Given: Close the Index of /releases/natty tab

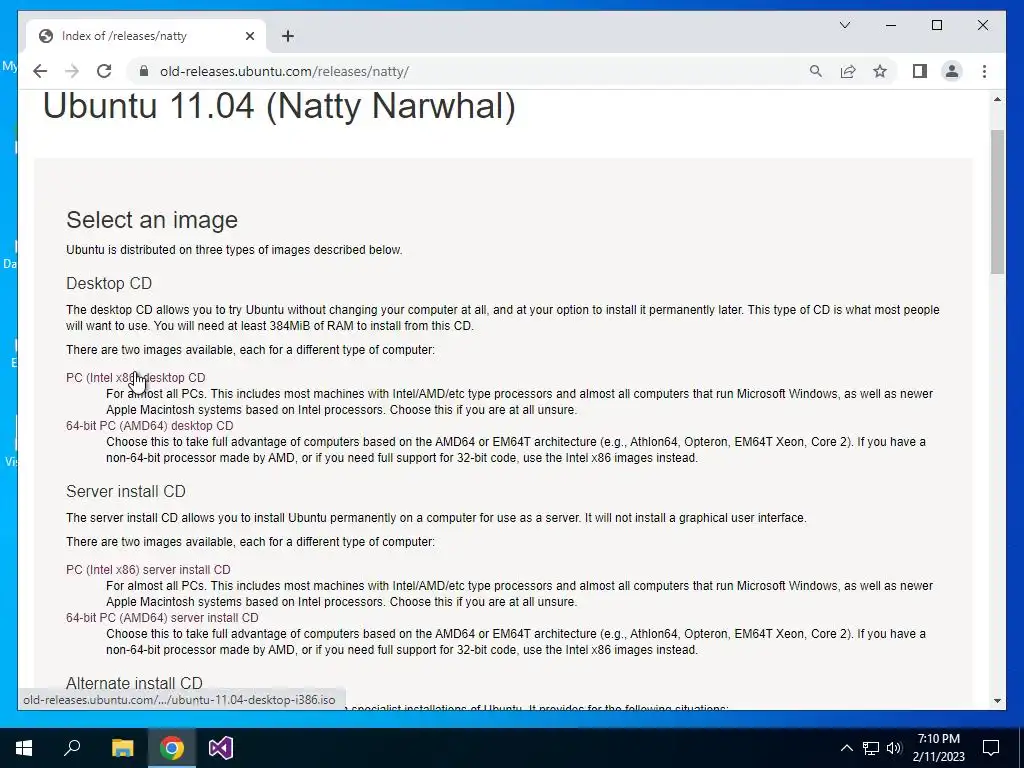Looking at the screenshot, I should [x=249, y=36].
